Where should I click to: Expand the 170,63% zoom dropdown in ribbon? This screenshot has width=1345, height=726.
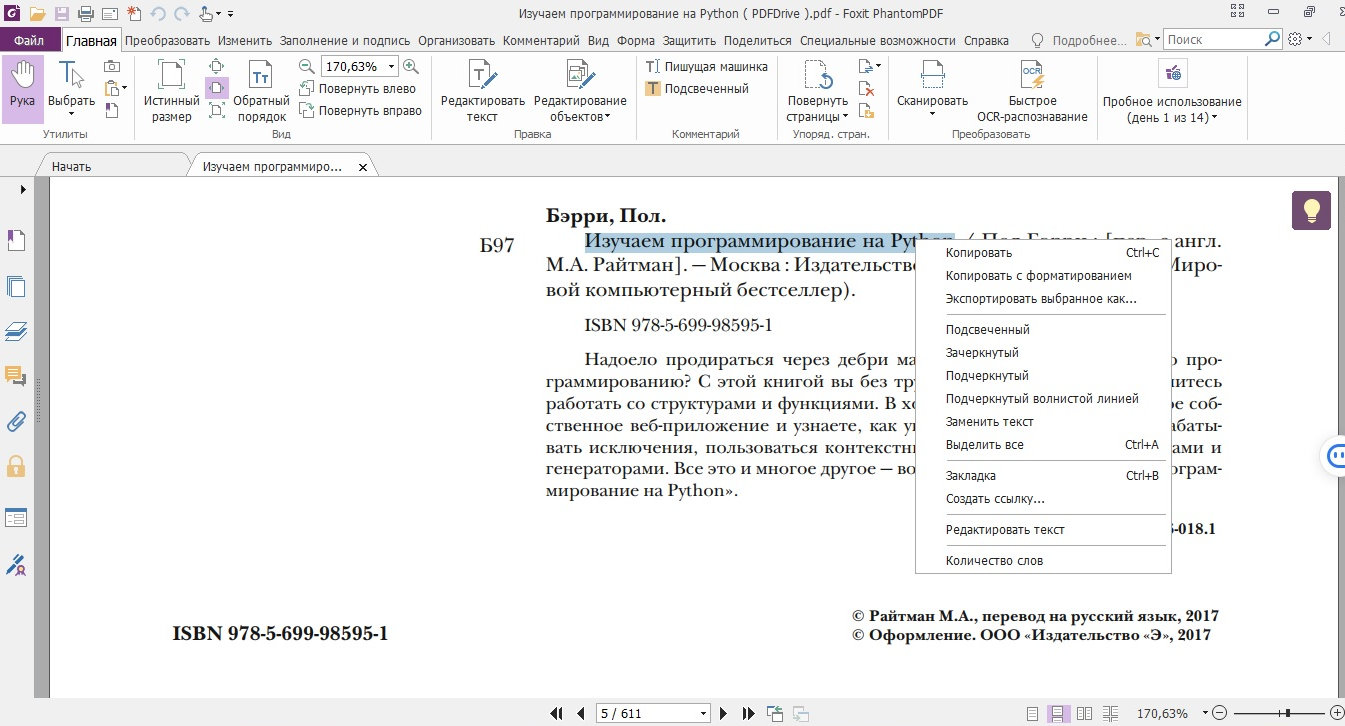click(390, 67)
